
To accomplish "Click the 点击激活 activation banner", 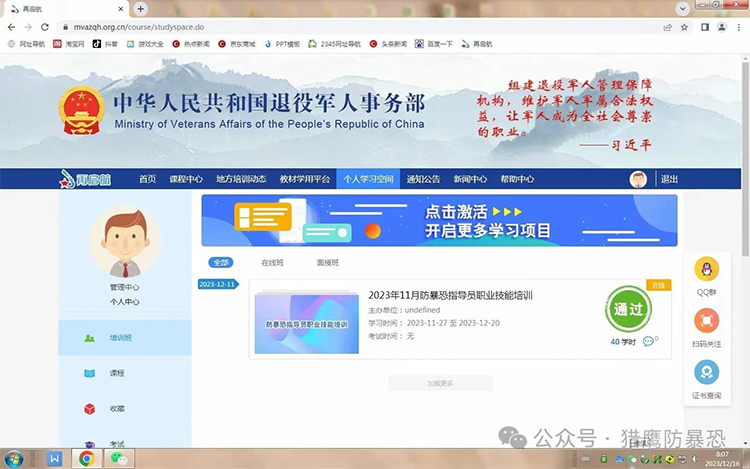I will 439,220.
